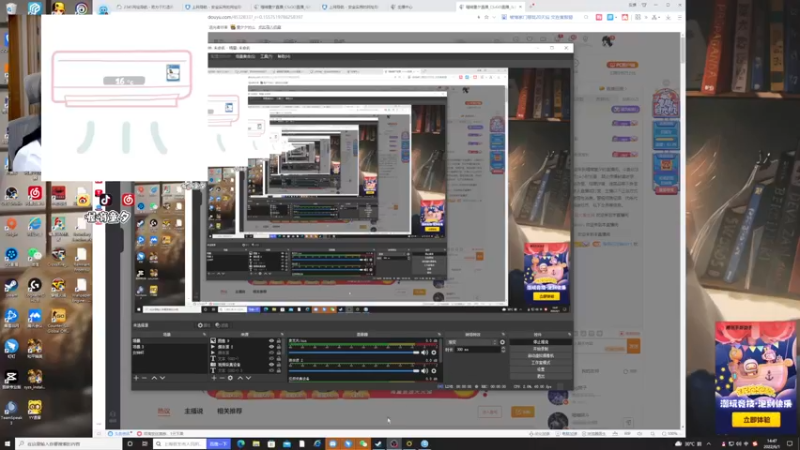Toggle lock of 图像 source row
Viewport: 800px width, 450px height.
pyautogui.click(x=279, y=340)
